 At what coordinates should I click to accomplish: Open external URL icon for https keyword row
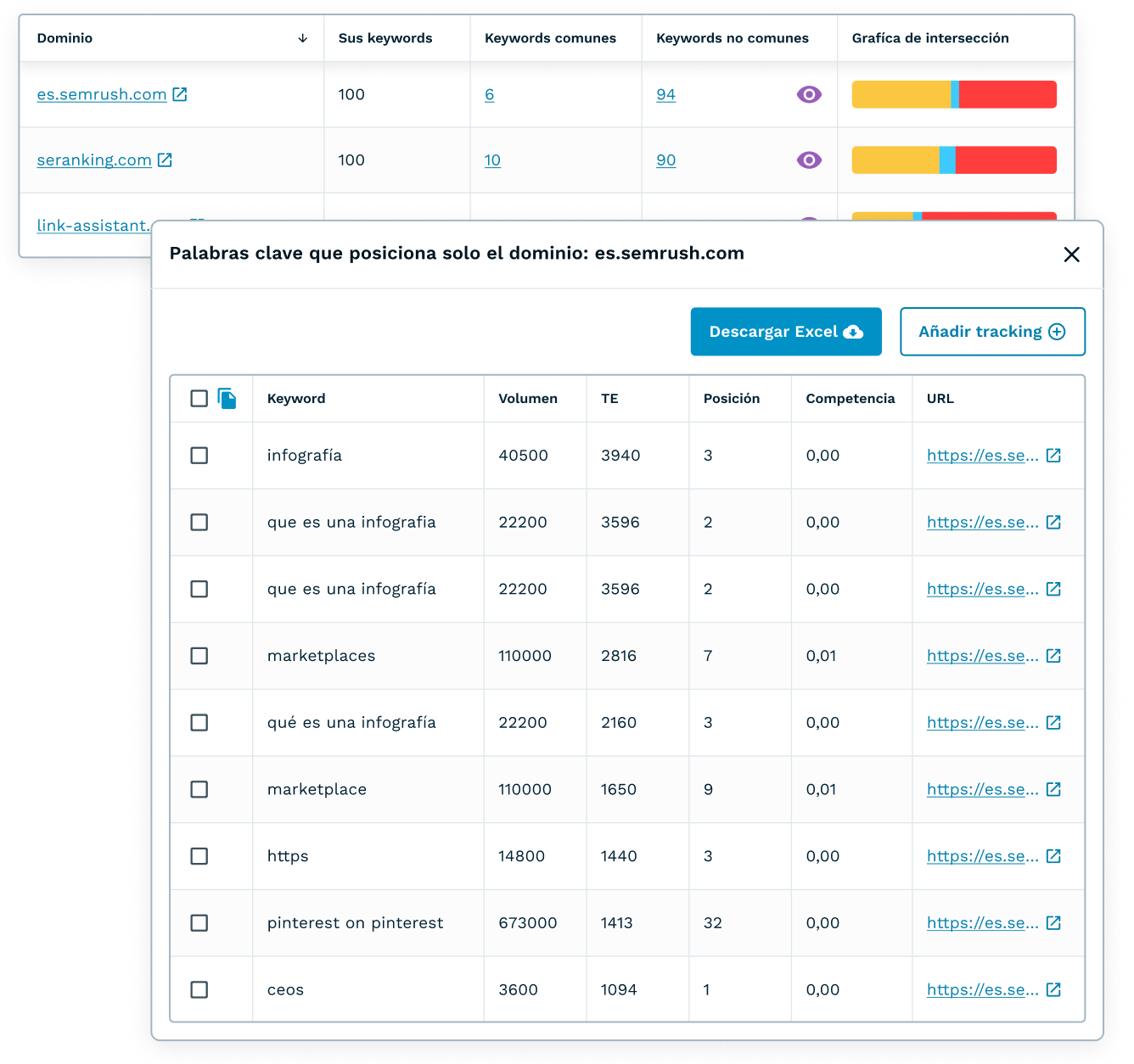point(1053,856)
